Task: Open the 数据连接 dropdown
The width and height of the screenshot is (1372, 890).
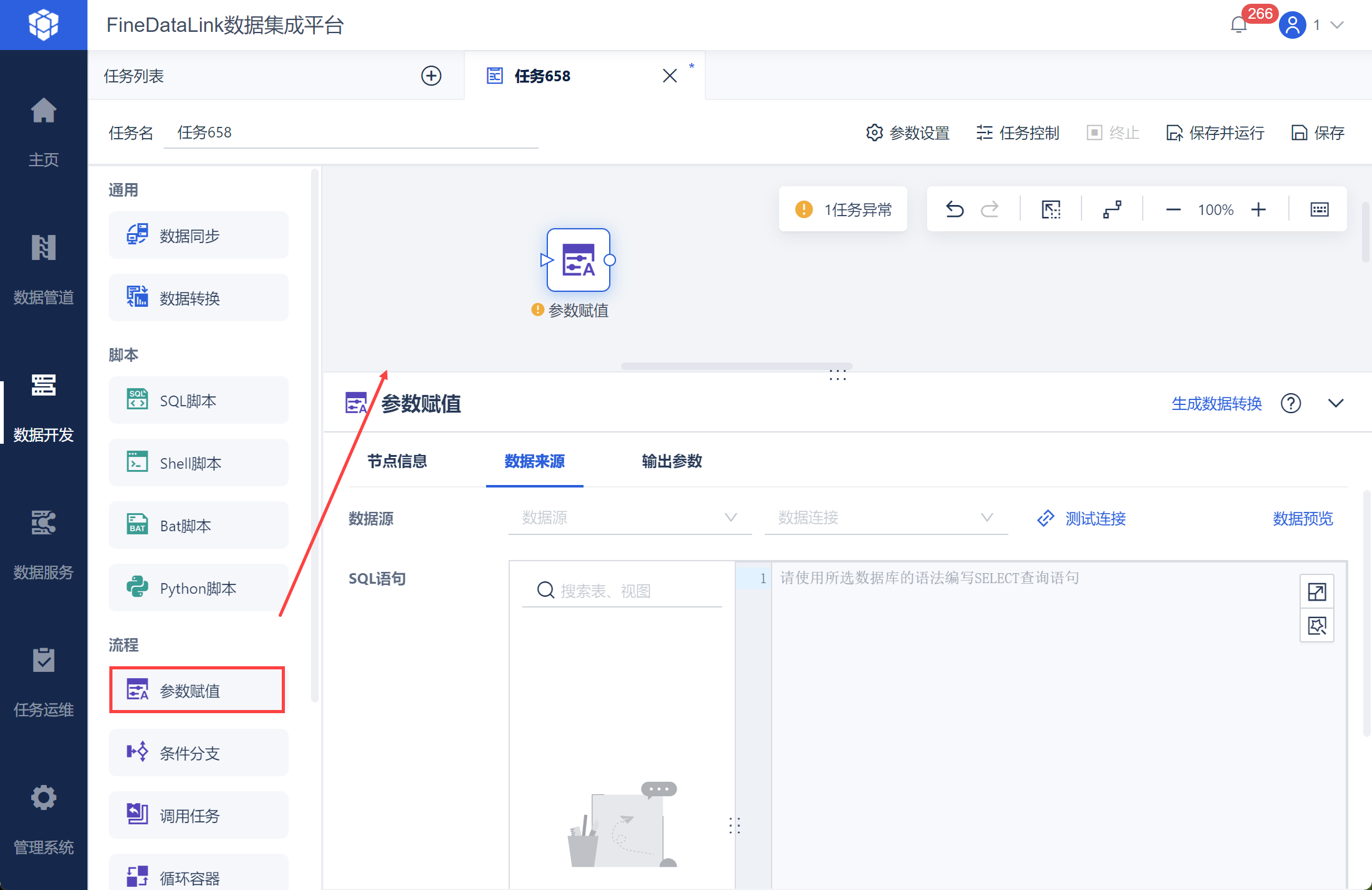Action: [886, 518]
